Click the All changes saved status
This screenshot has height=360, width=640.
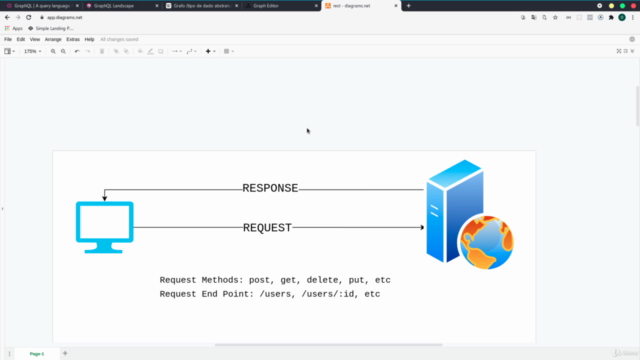(x=119, y=40)
